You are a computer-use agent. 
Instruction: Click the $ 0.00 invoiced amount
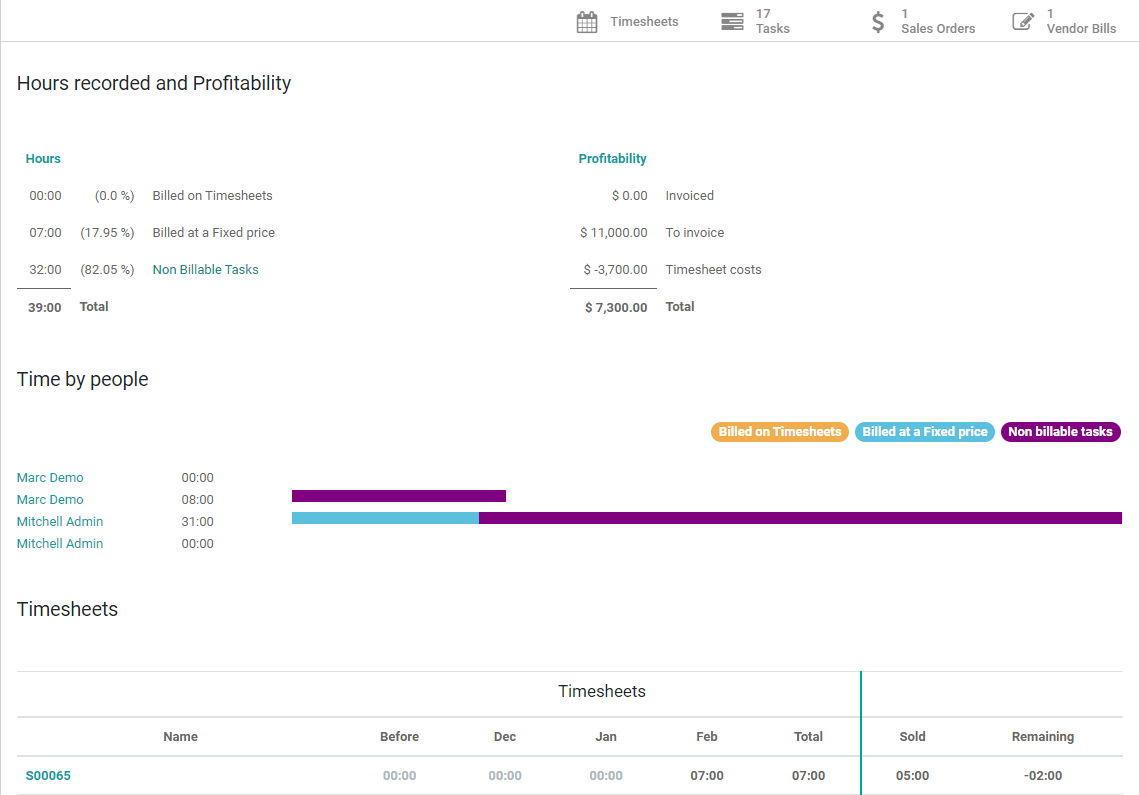(629, 195)
